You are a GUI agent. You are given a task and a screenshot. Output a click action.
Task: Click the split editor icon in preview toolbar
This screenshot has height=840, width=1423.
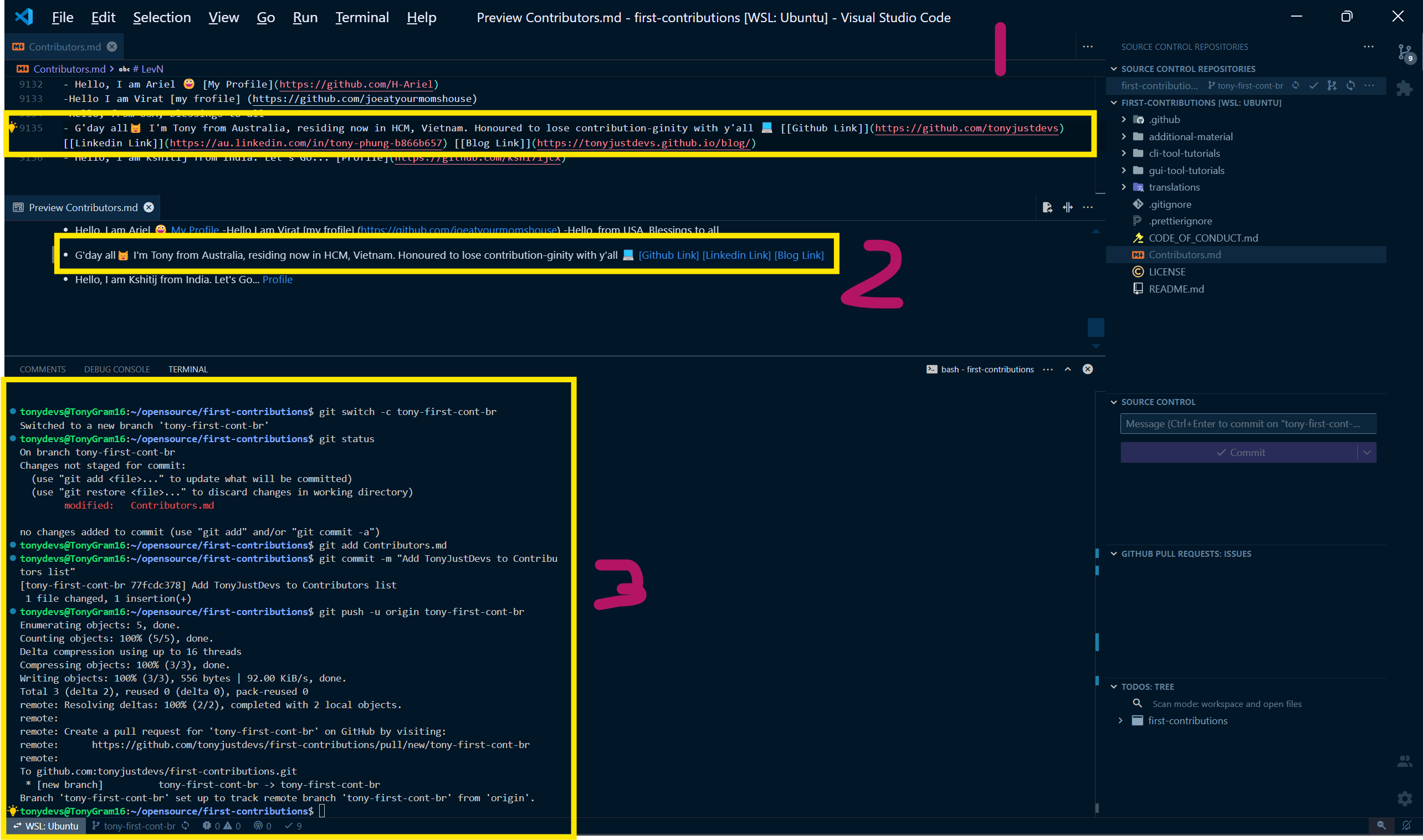tap(1068, 207)
